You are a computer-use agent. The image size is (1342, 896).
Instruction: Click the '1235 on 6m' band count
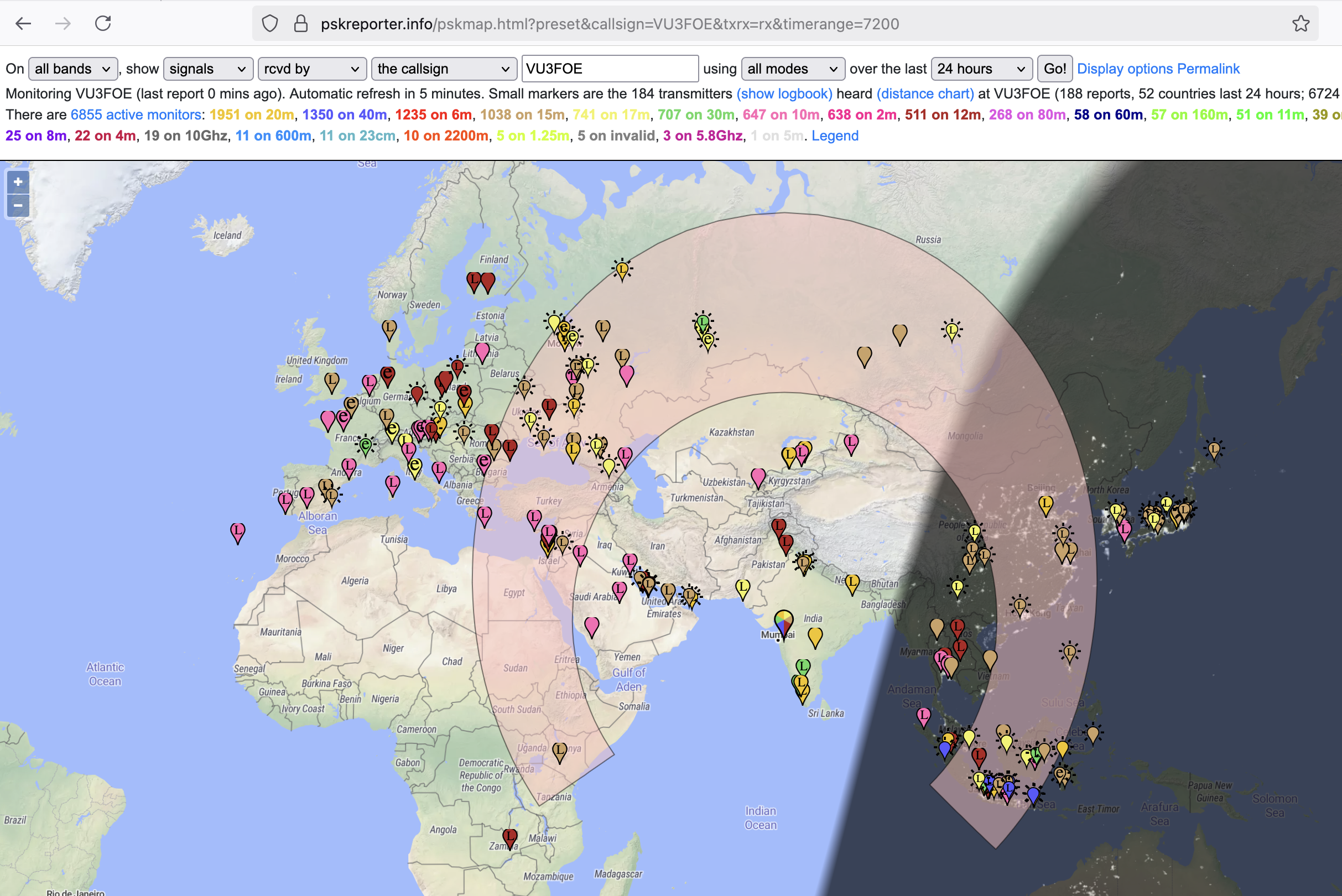[x=434, y=115]
